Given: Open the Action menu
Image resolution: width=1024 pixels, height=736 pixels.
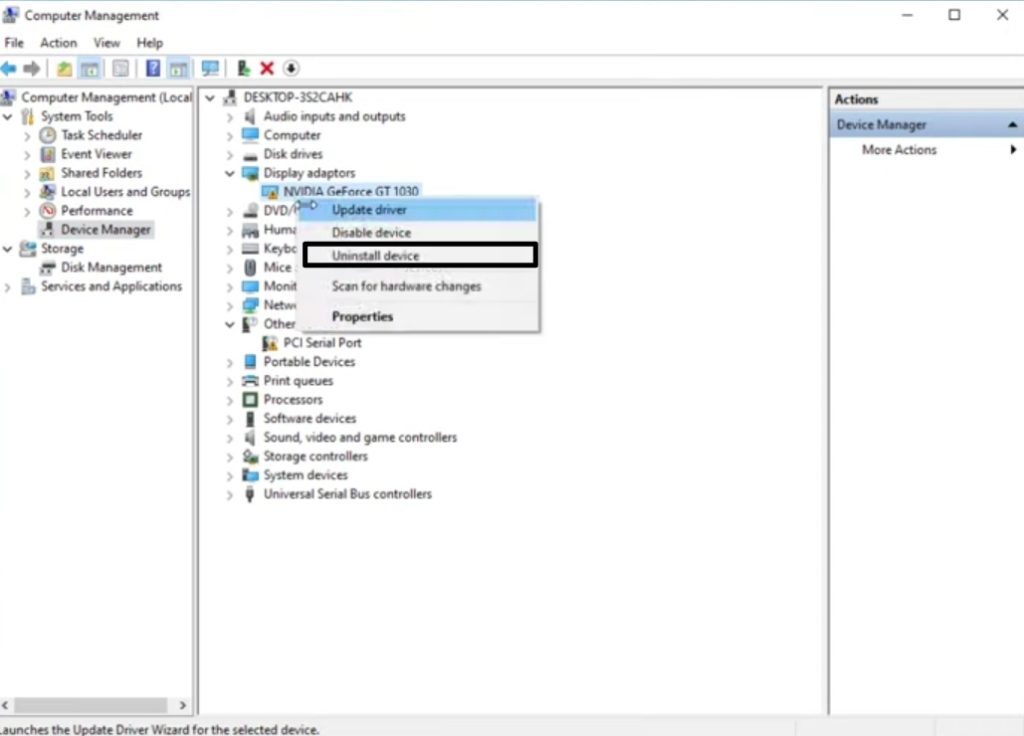Looking at the screenshot, I should pyautogui.click(x=59, y=43).
